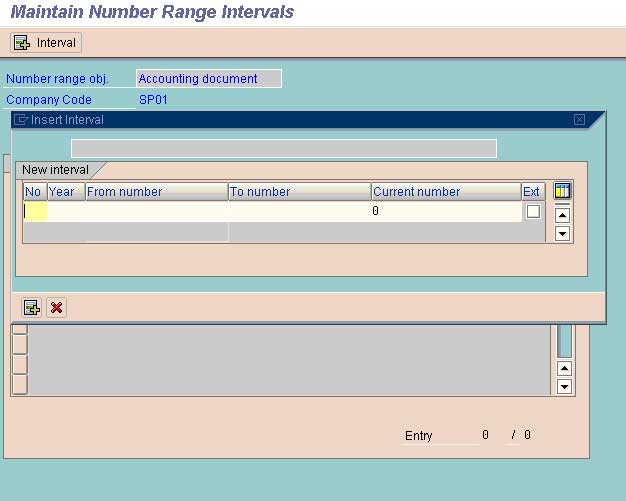This screenshot has height=501, width=626.
Task: Click background table scroll-down arrow
Action: tap(564, 386)
